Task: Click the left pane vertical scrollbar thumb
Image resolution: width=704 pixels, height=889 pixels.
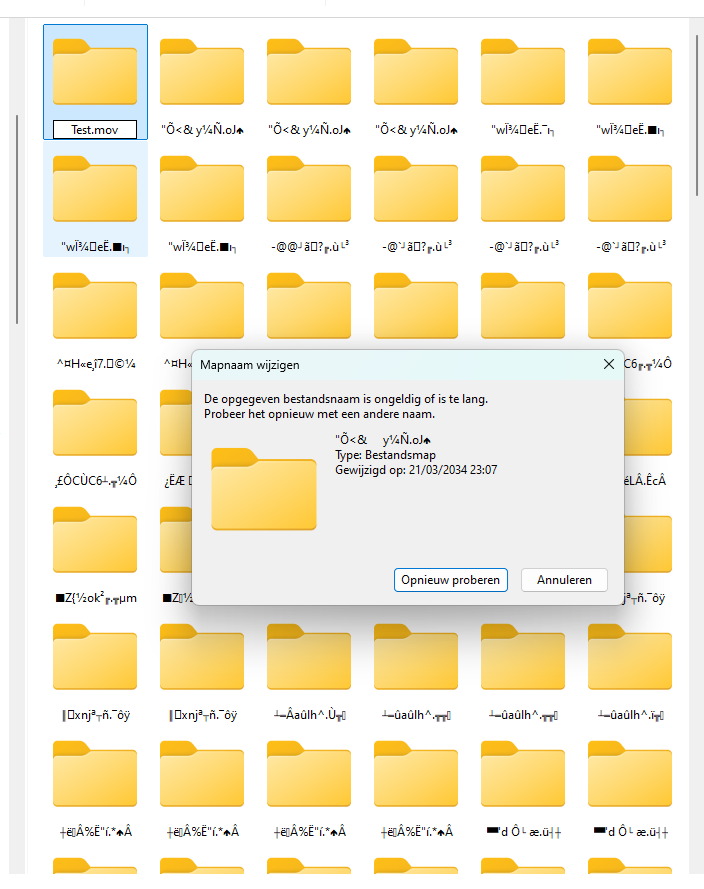Action: 17,220
